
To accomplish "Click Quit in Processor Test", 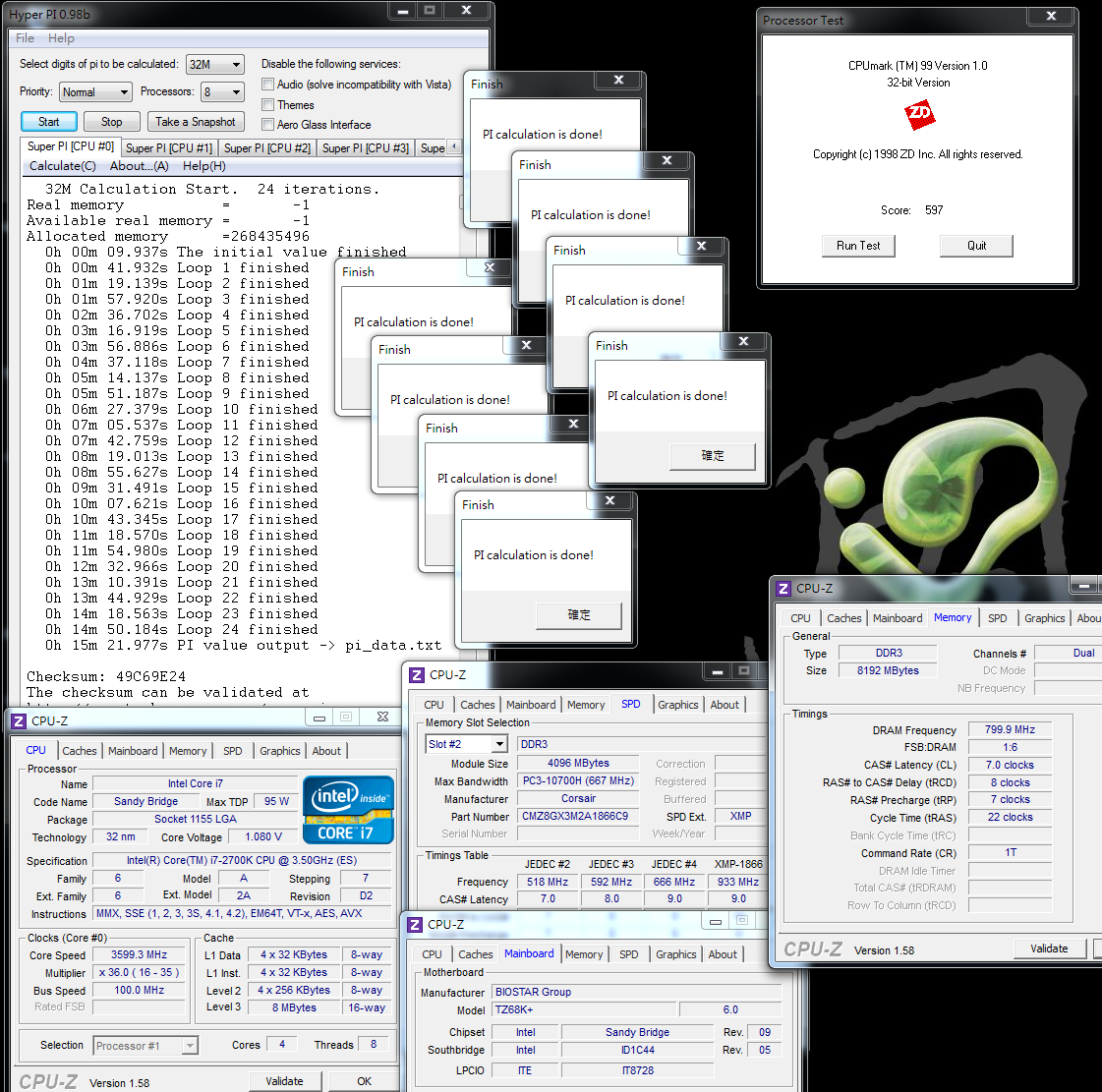I will pyautogui.click(x=976, y=246).
